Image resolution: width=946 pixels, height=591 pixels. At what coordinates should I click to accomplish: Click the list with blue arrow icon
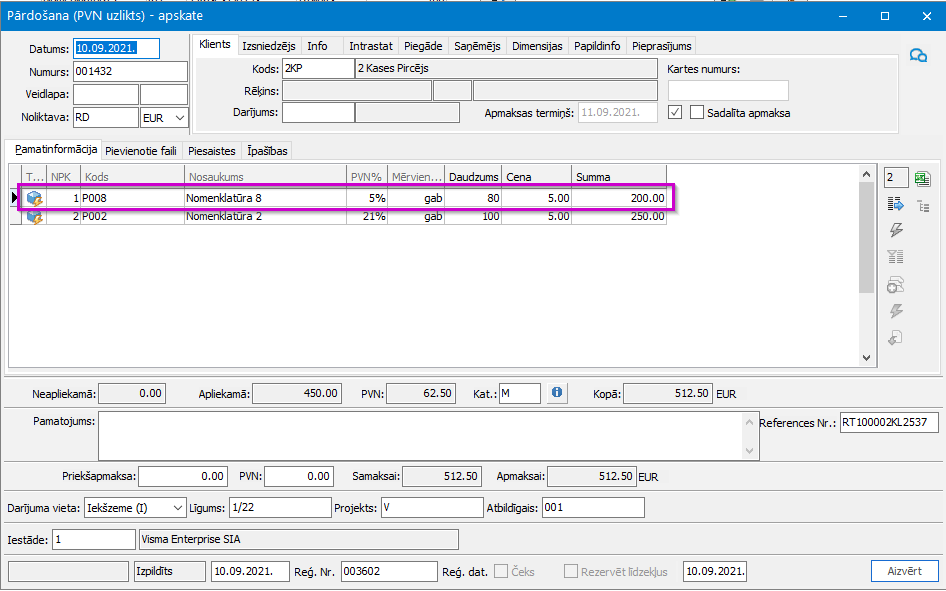pyautogui.click(x=895, y=205)
